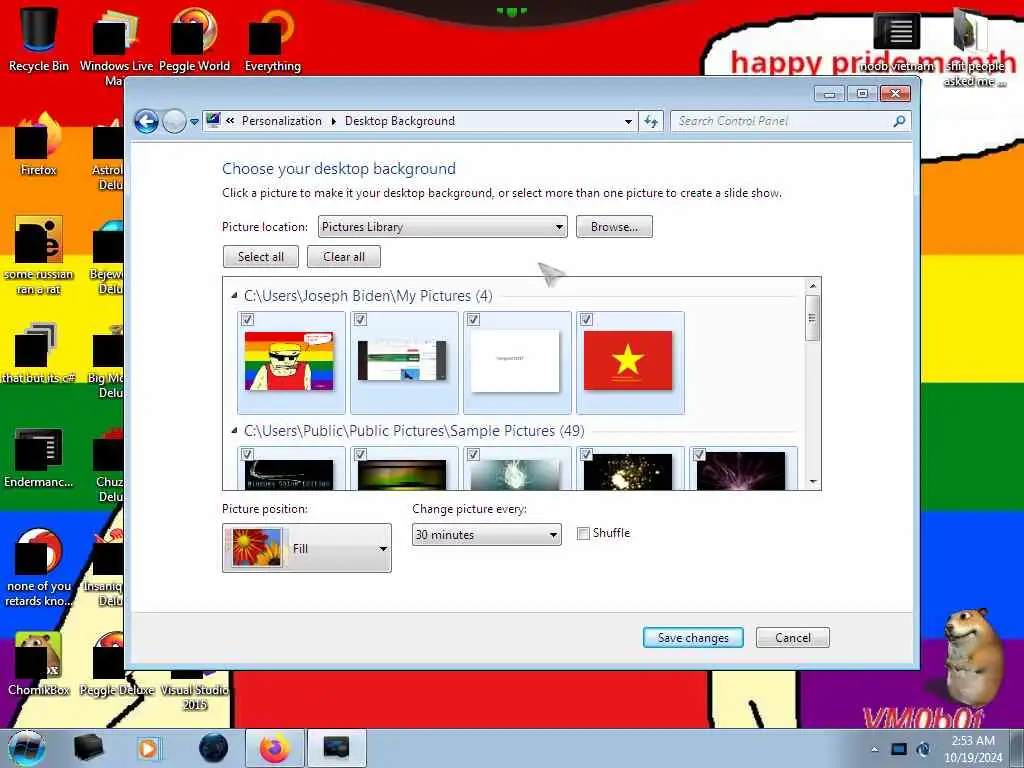Switch to Firefox in the taskbar
1024x768 pixels.
(x=274, y=748)
